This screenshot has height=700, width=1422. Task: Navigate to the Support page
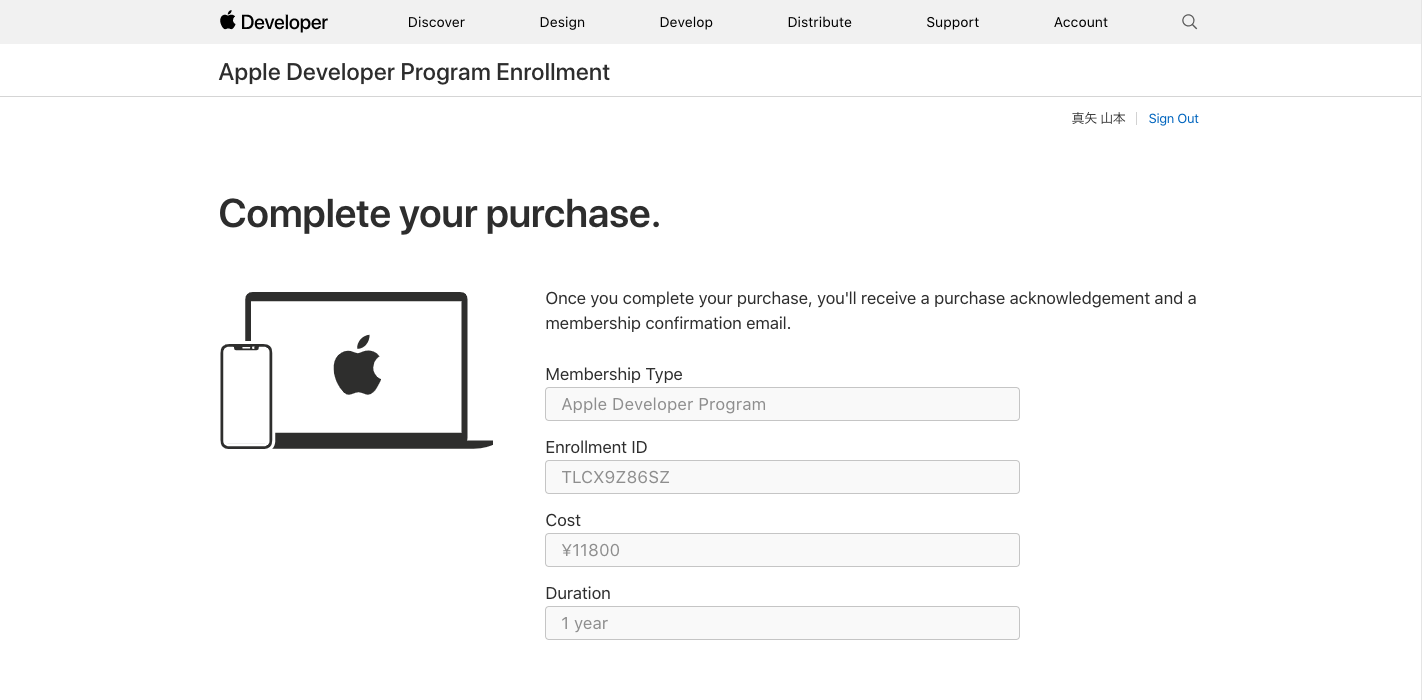952,22
